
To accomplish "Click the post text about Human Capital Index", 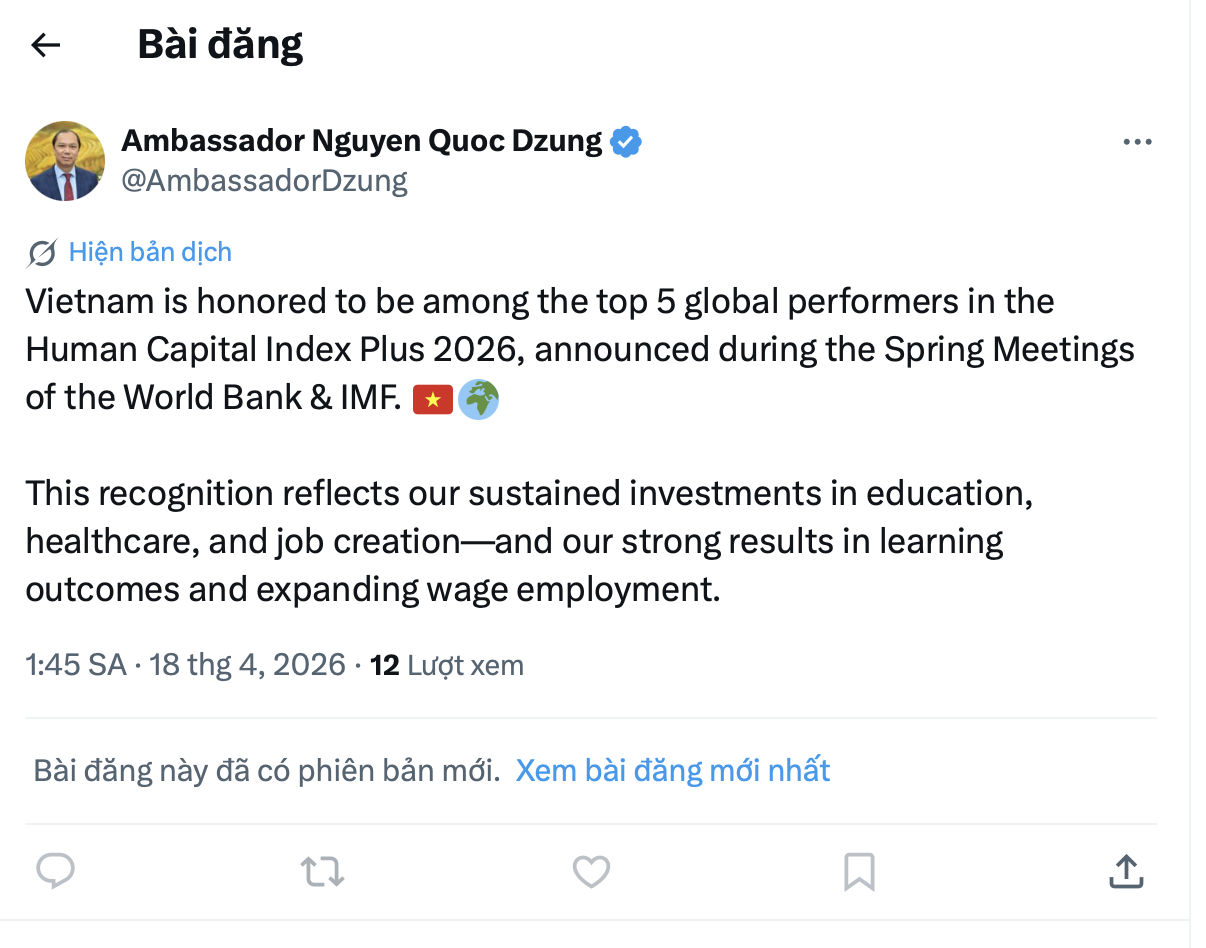I will pos(580,349).
